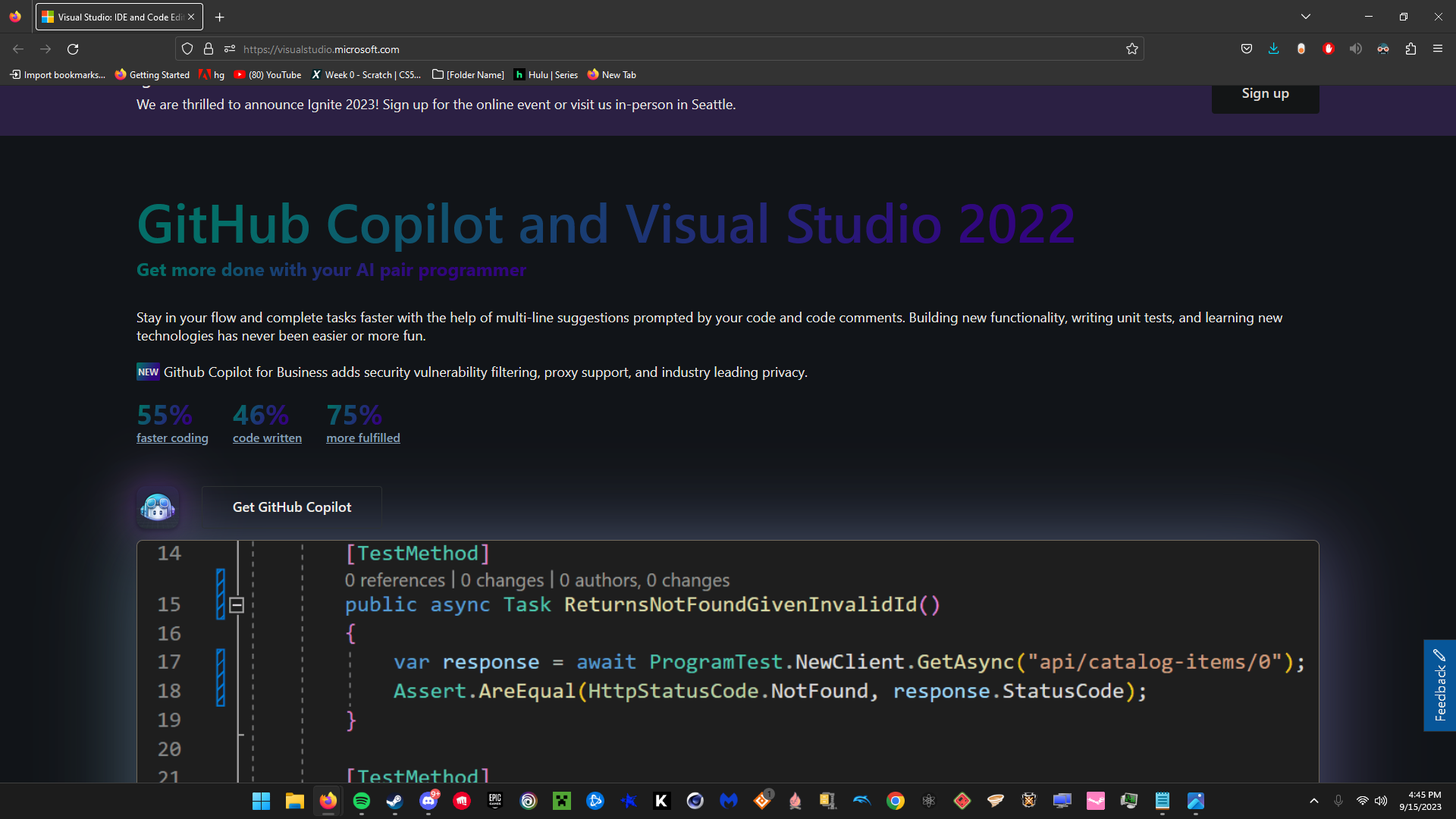
Task: Click Get GitHub Copilot button
Action: pos(292,507)
